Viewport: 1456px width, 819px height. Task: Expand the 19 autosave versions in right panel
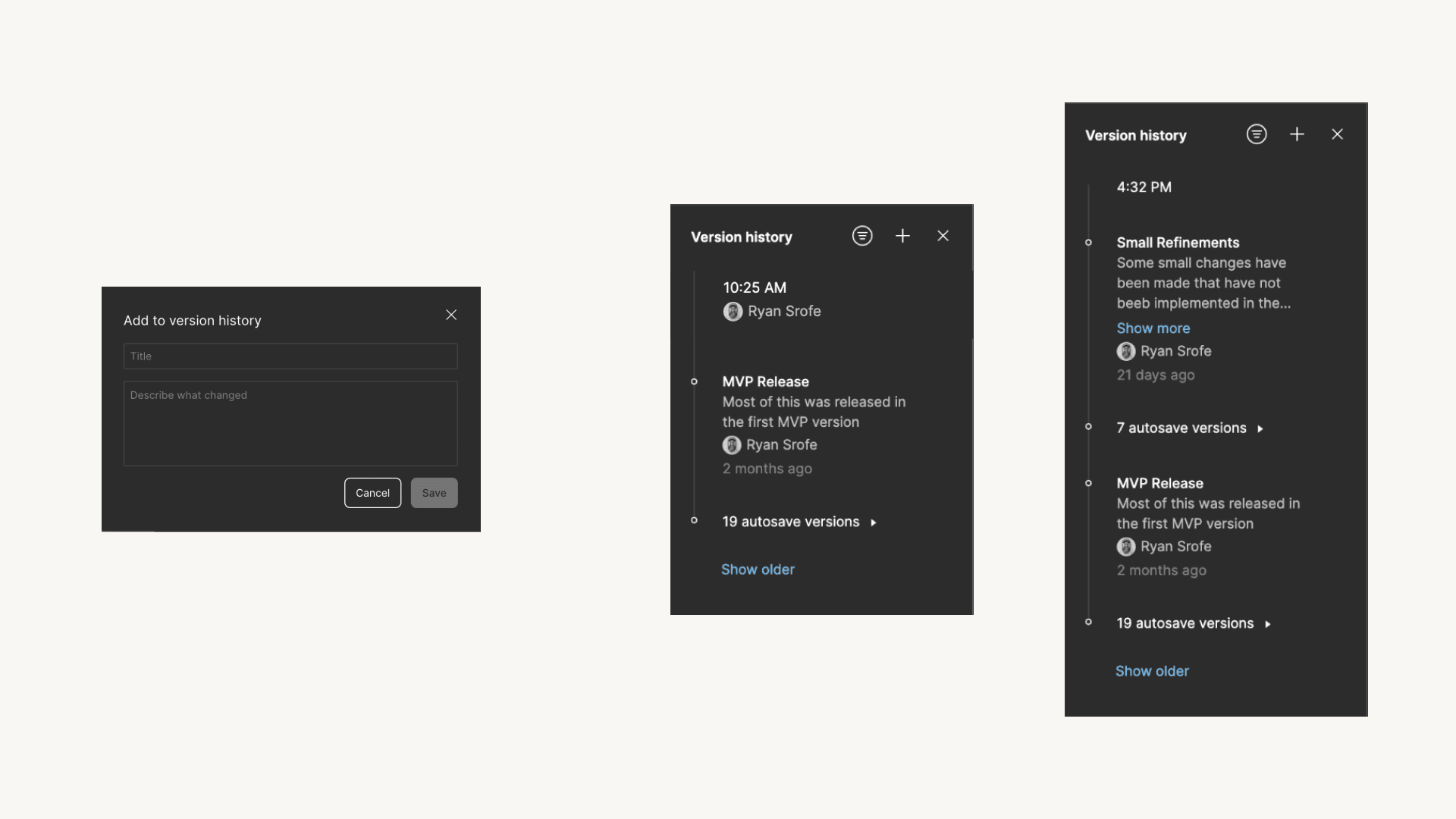[1268, 622]
